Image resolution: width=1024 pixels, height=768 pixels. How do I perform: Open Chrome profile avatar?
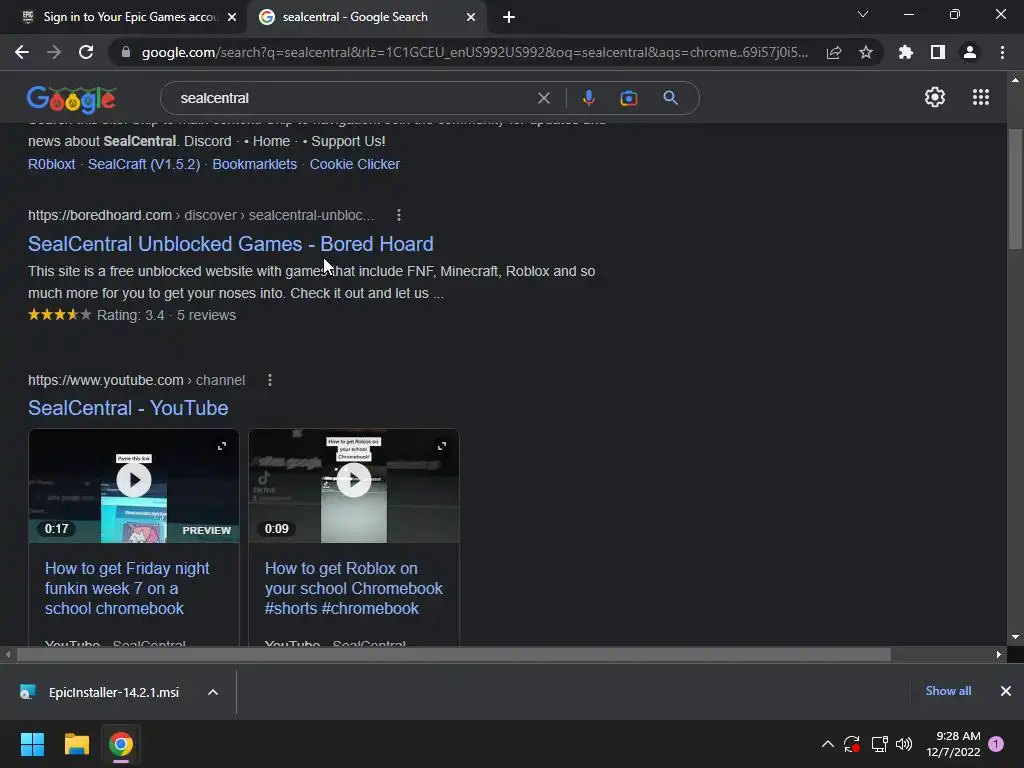970,52
